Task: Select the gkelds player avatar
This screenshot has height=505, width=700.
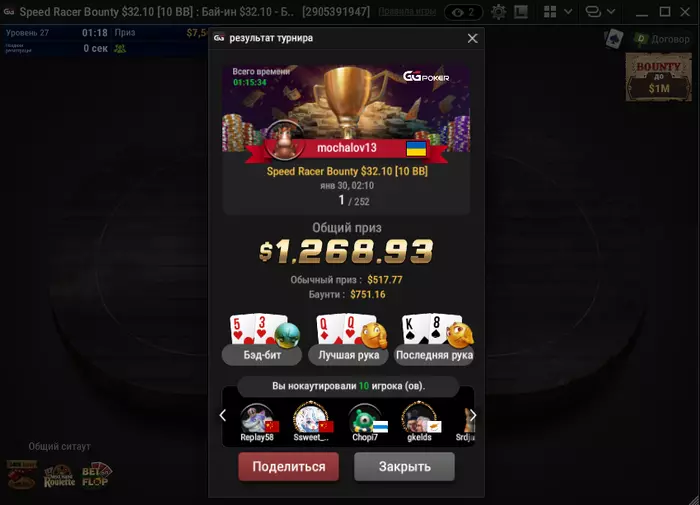Action: [x=420, y=422]
